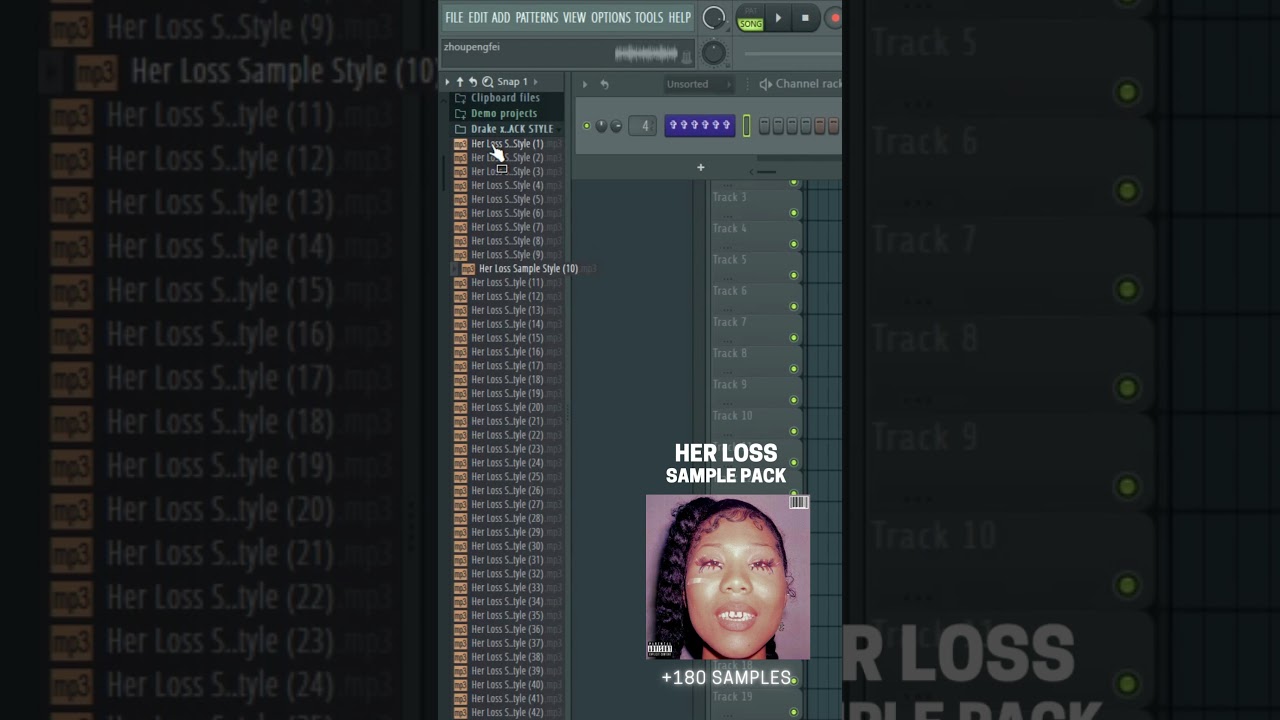Click mp3 icon of Her Loss S..tyle (36)
Image resolution: width=1280 pixels, height=720 pixels.
pos(460,629)
